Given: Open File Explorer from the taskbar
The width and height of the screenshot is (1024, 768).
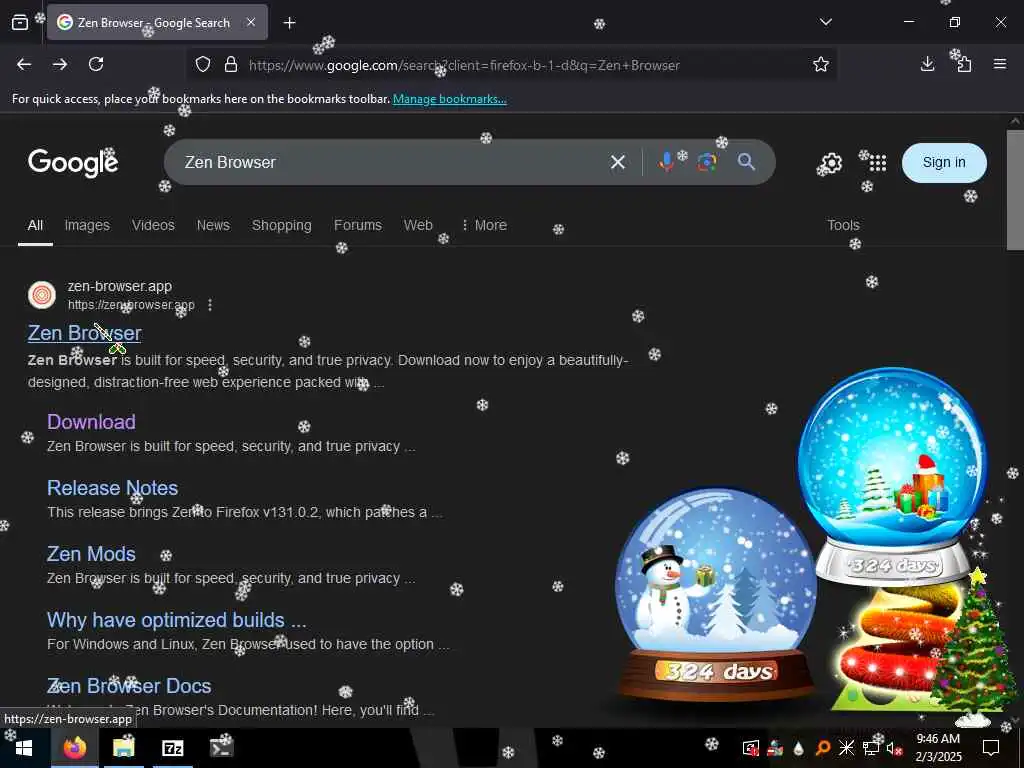Looking at the screenshot, I should click(123, 748).
